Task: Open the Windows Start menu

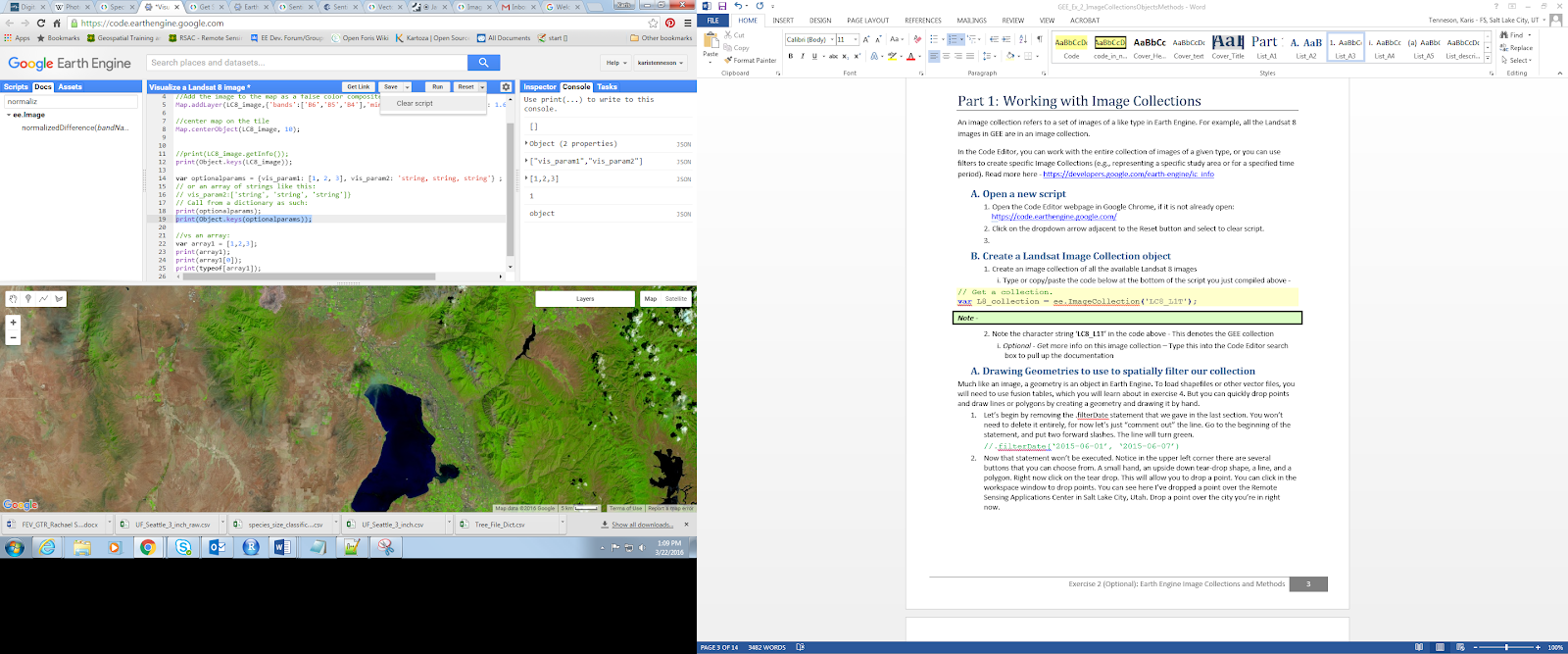Action: (x=15, y=547)
